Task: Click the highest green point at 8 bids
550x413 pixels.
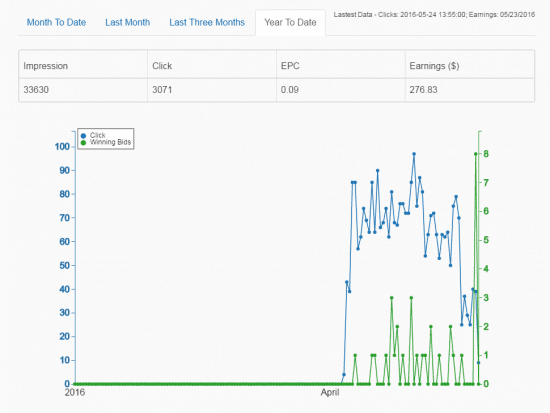Action: [476, 154]
